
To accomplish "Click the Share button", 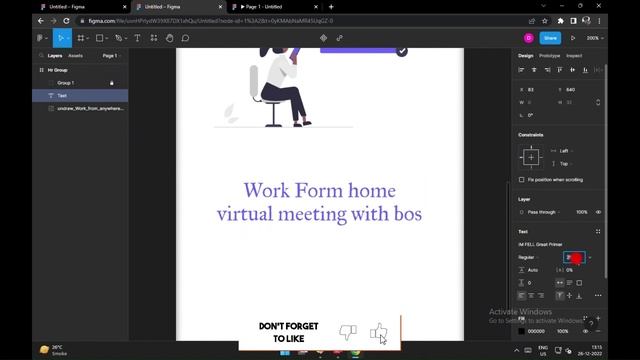I will pos(550,38).
